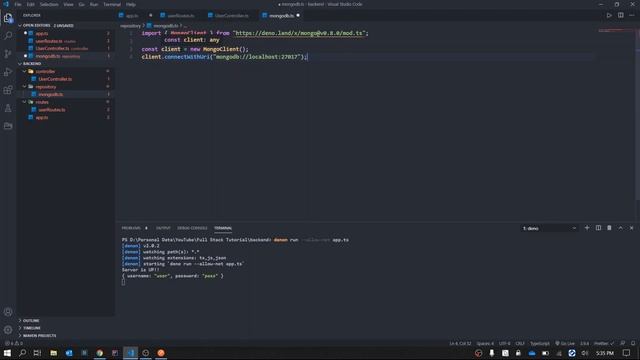Select the Terminal panel tab
The height and width of the screenshot is (360, 640).
[x=223, y=228]
